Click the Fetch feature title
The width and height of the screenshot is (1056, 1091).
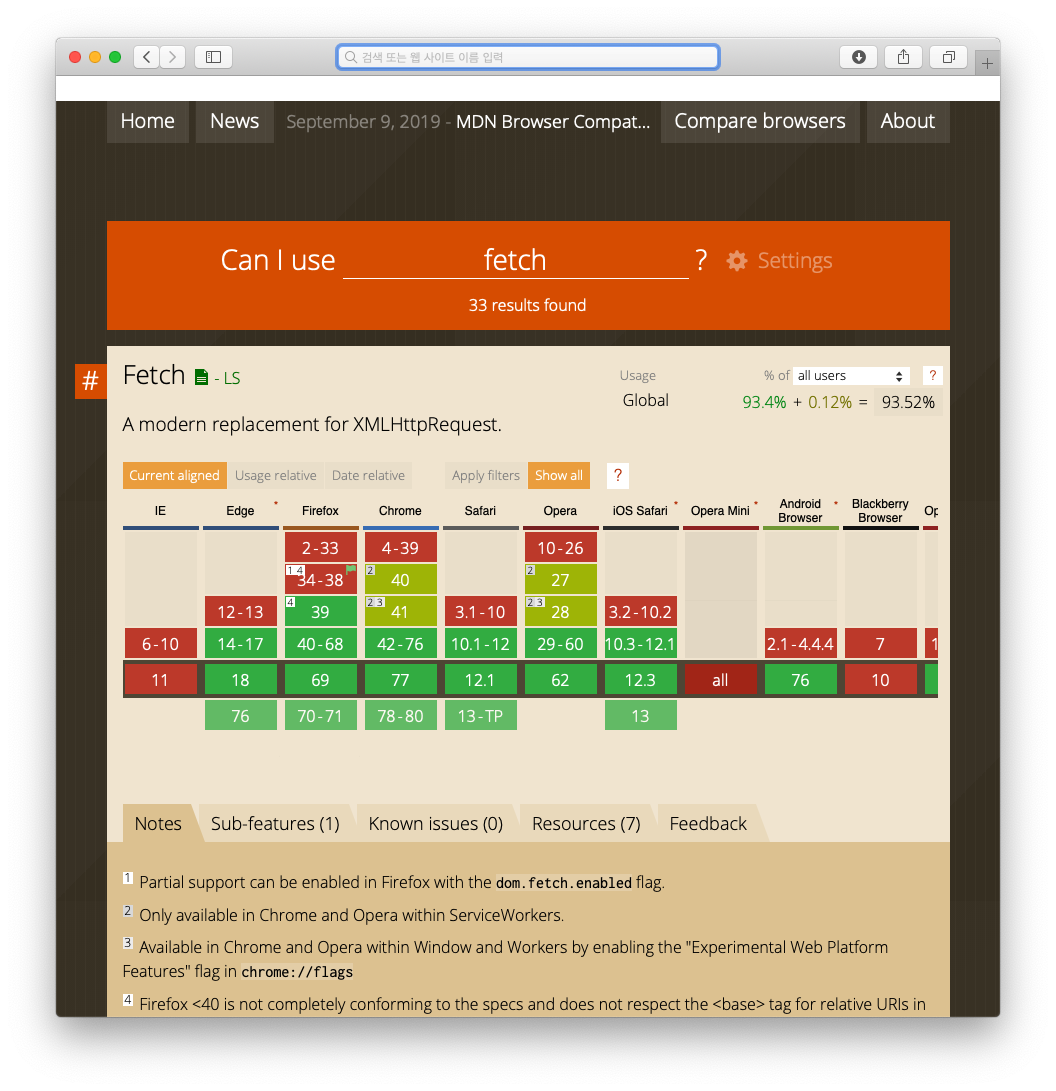pyautogui.click(x=154, y=376)
